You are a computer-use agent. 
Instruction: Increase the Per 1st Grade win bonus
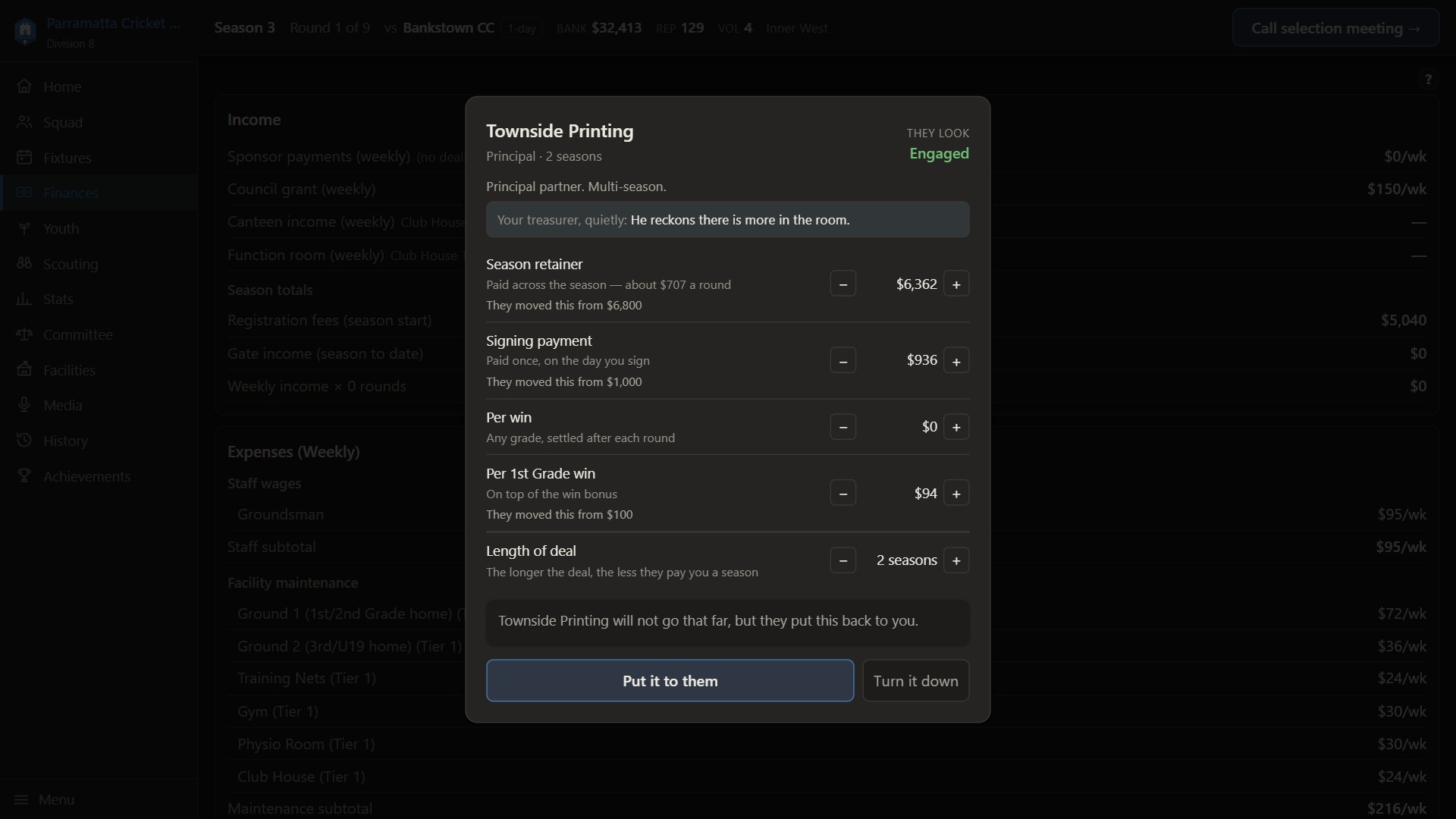[956, 493]
